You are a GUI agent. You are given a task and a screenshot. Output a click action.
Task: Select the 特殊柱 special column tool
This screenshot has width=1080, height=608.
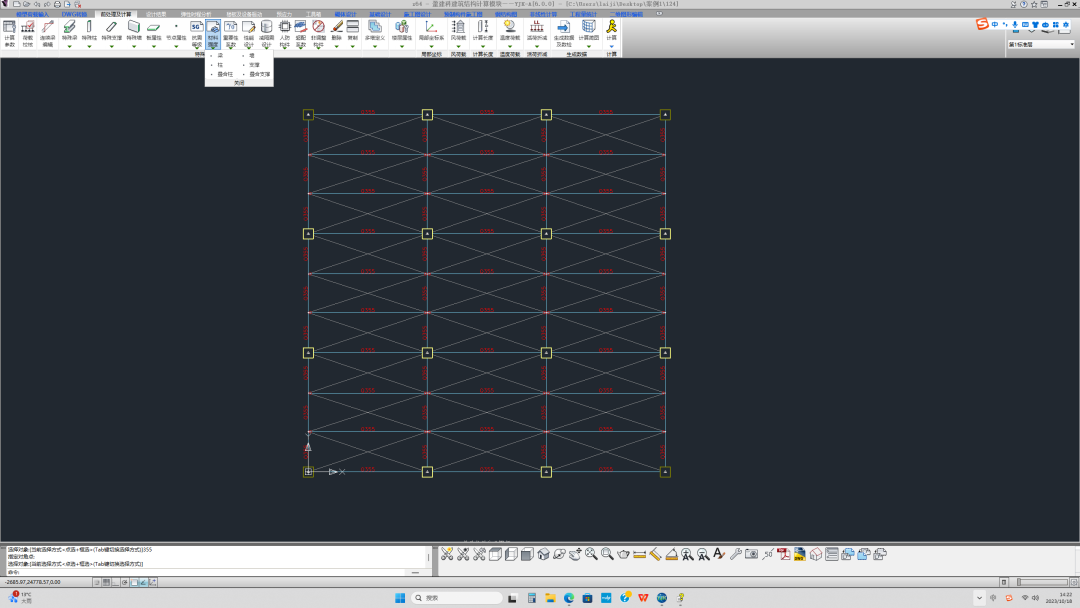coord(89,31)
